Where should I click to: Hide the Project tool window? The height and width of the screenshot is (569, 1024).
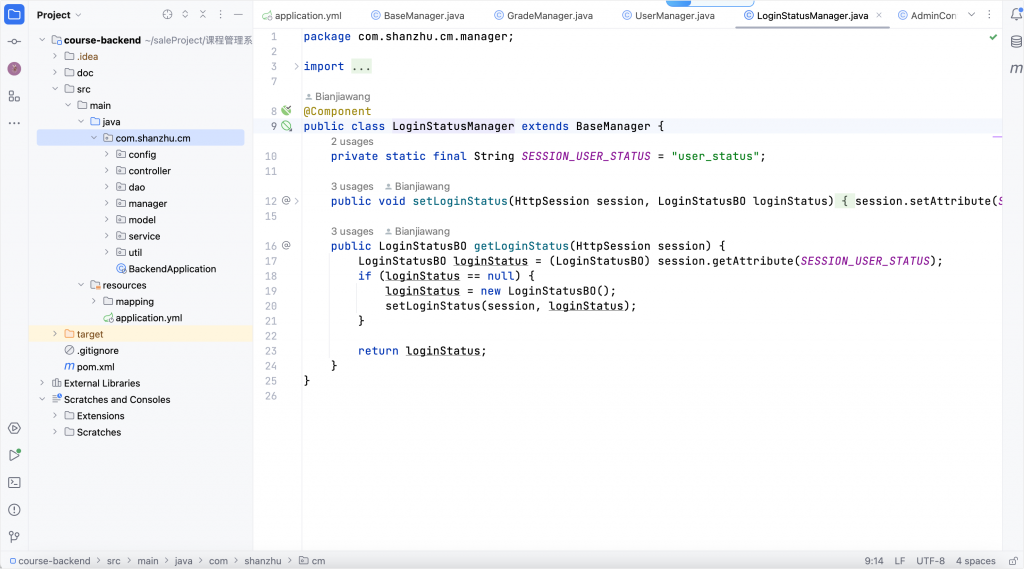[x=239, y=15]
